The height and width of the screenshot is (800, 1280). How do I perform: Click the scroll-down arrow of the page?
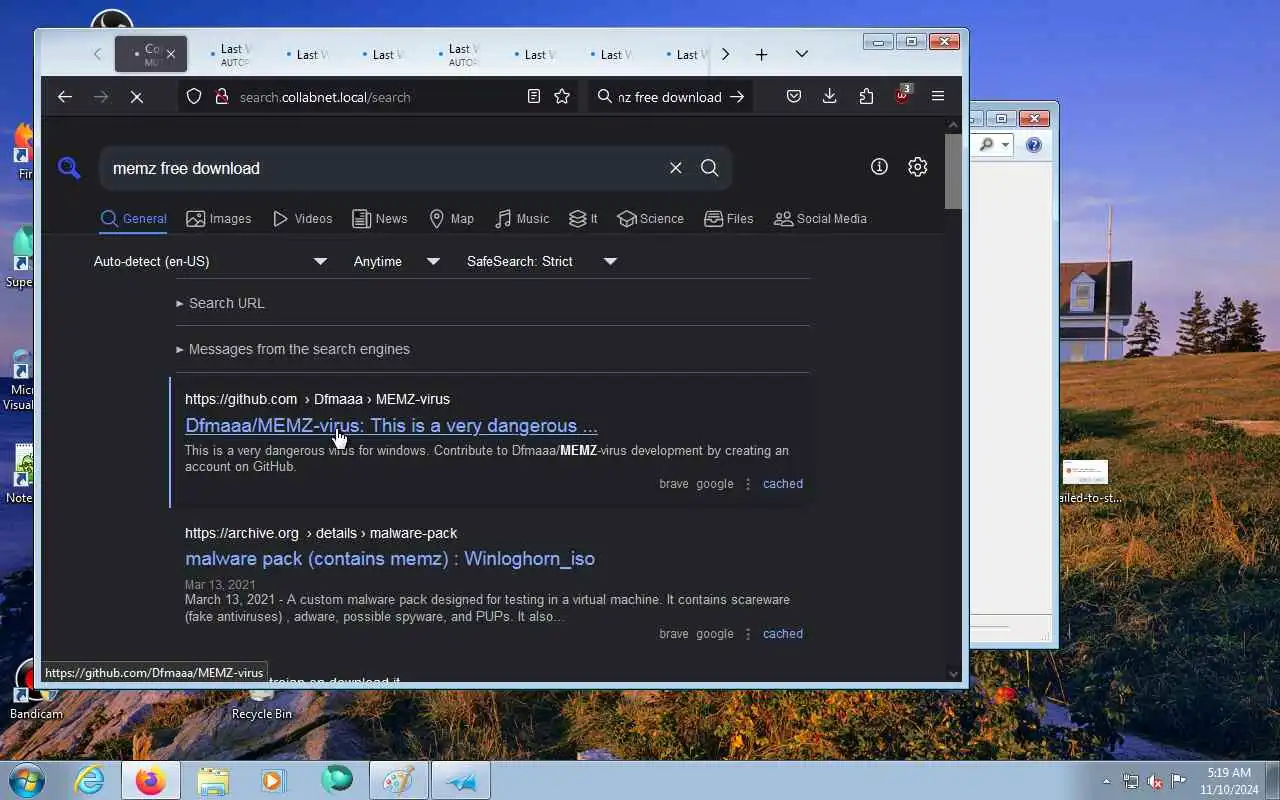[953, 675]
